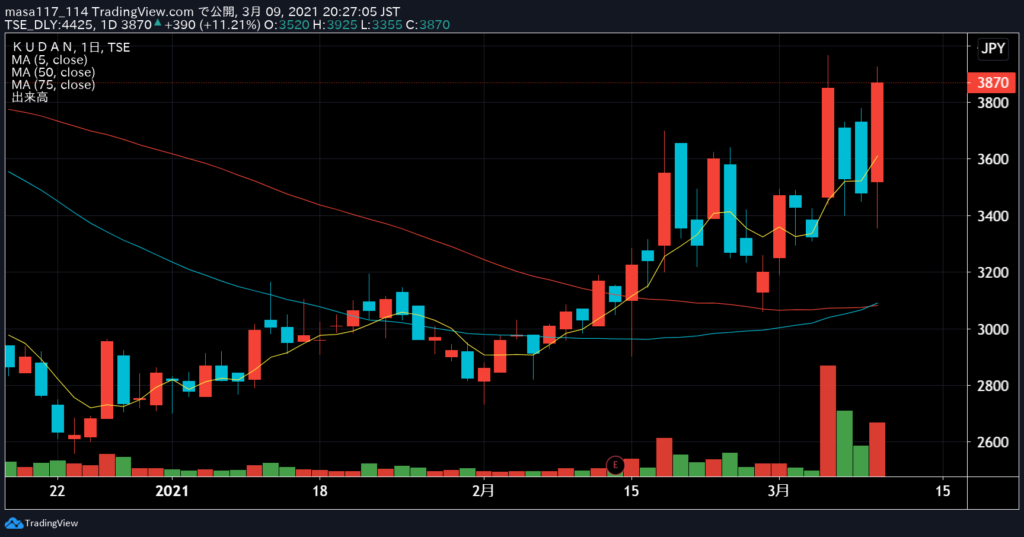Click the KUDAN, 1日, TSE symbol title
Image resolution: width=1024 pixels, height=537 pixels.
pos(71,47)
